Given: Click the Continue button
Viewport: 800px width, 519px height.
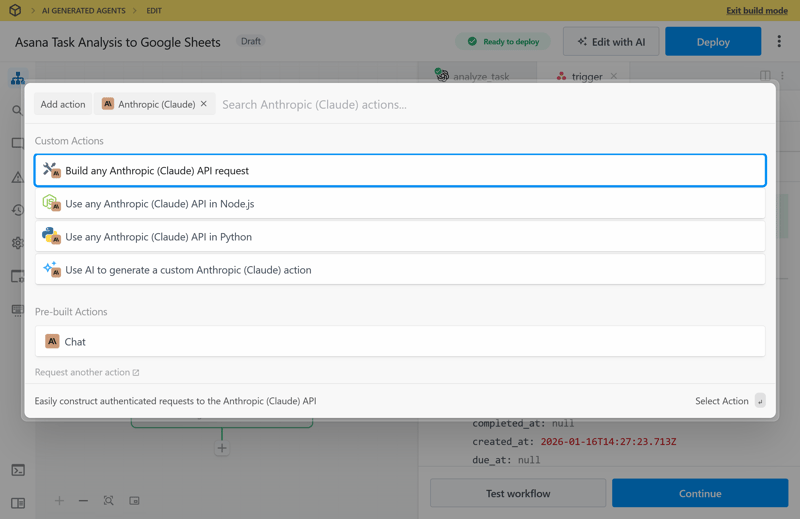Looking at the screenshot, I should (700, 493).
